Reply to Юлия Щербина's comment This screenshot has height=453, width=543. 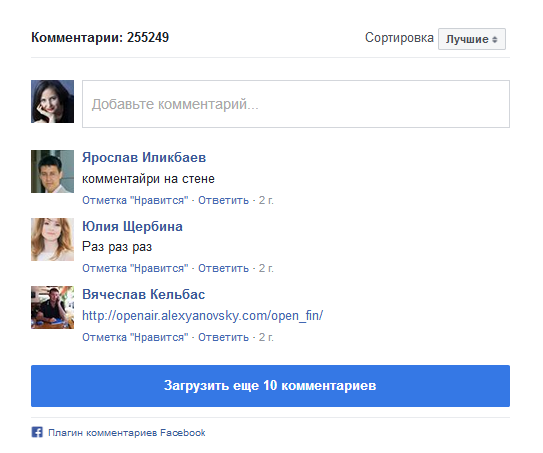click(x=223, y=268)
